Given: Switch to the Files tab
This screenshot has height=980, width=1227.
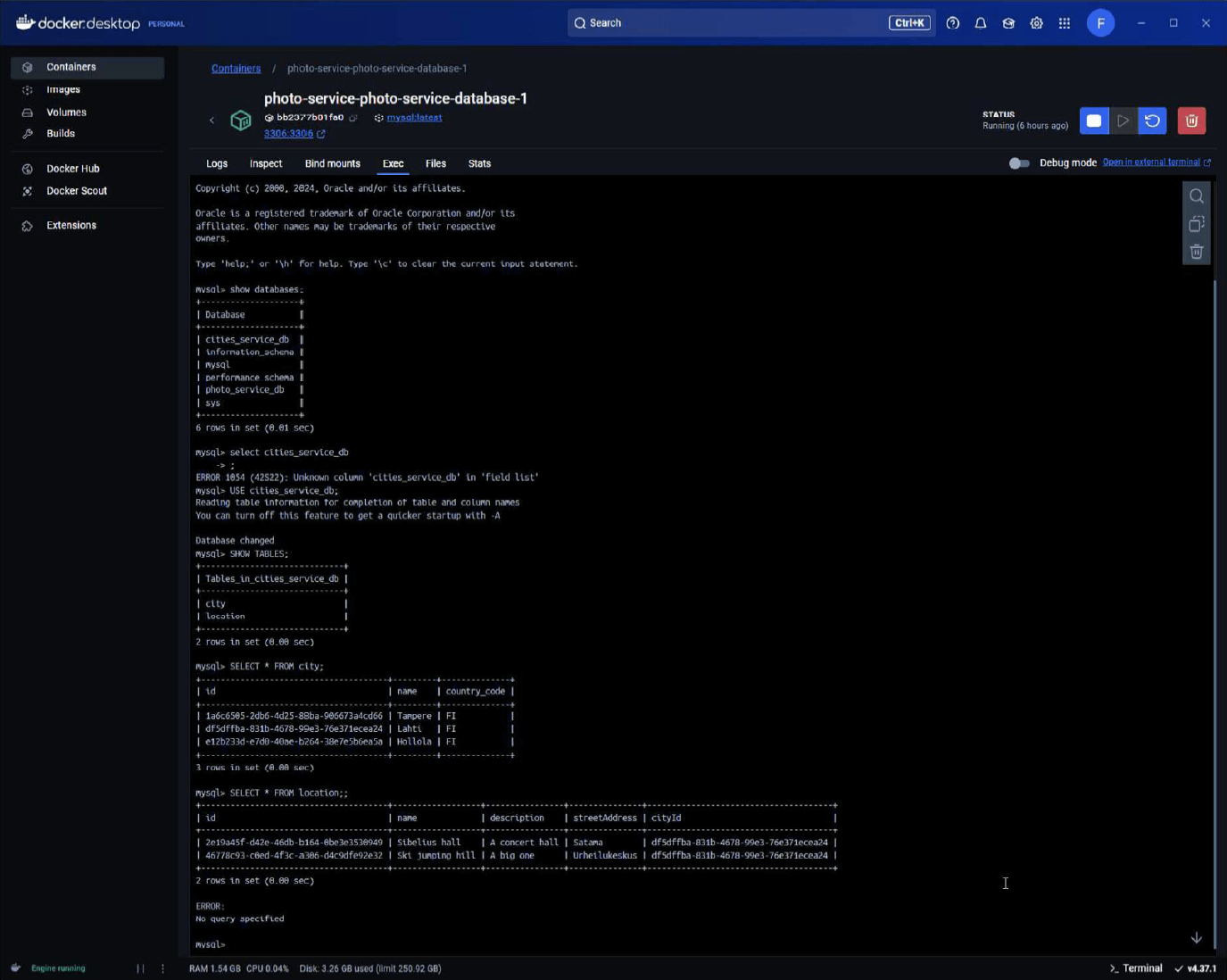Looking at the screenshot, I should click(435, 164).
